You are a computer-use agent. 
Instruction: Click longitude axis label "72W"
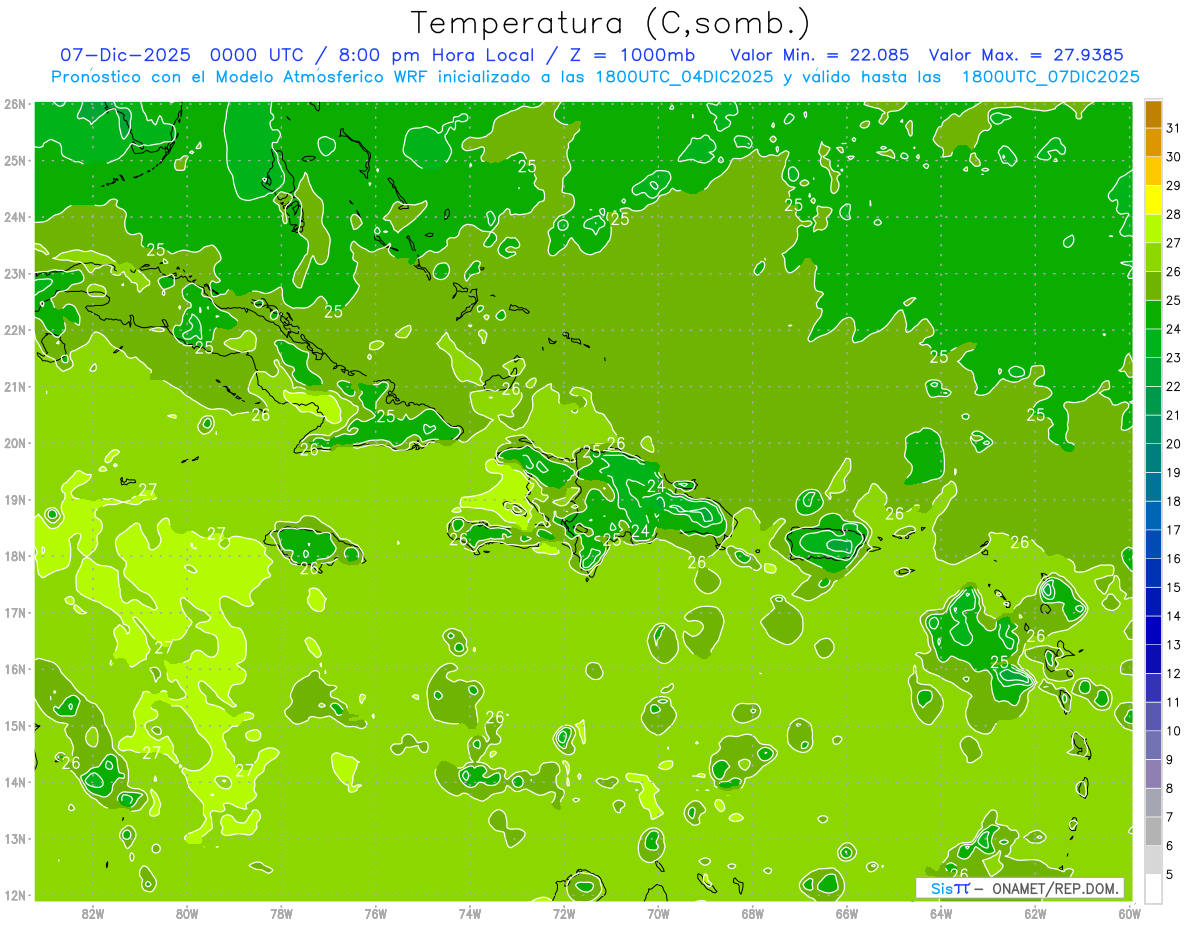(x=564, y=912)
